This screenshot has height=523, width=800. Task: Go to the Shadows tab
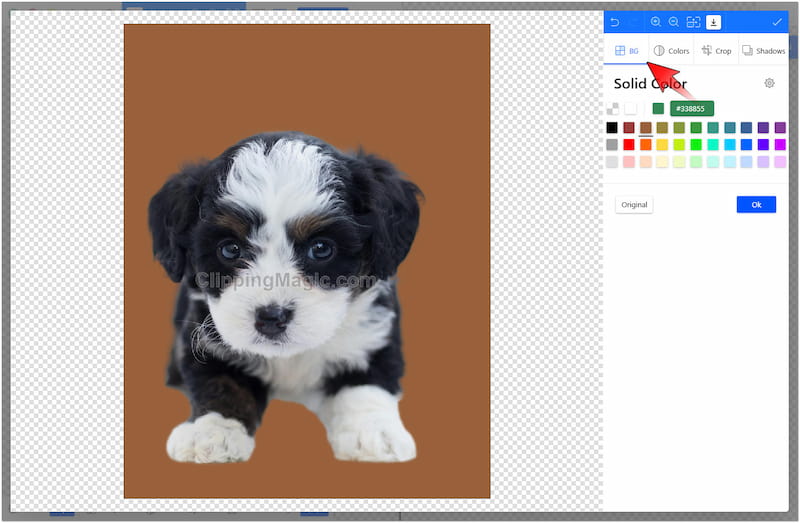764,51
